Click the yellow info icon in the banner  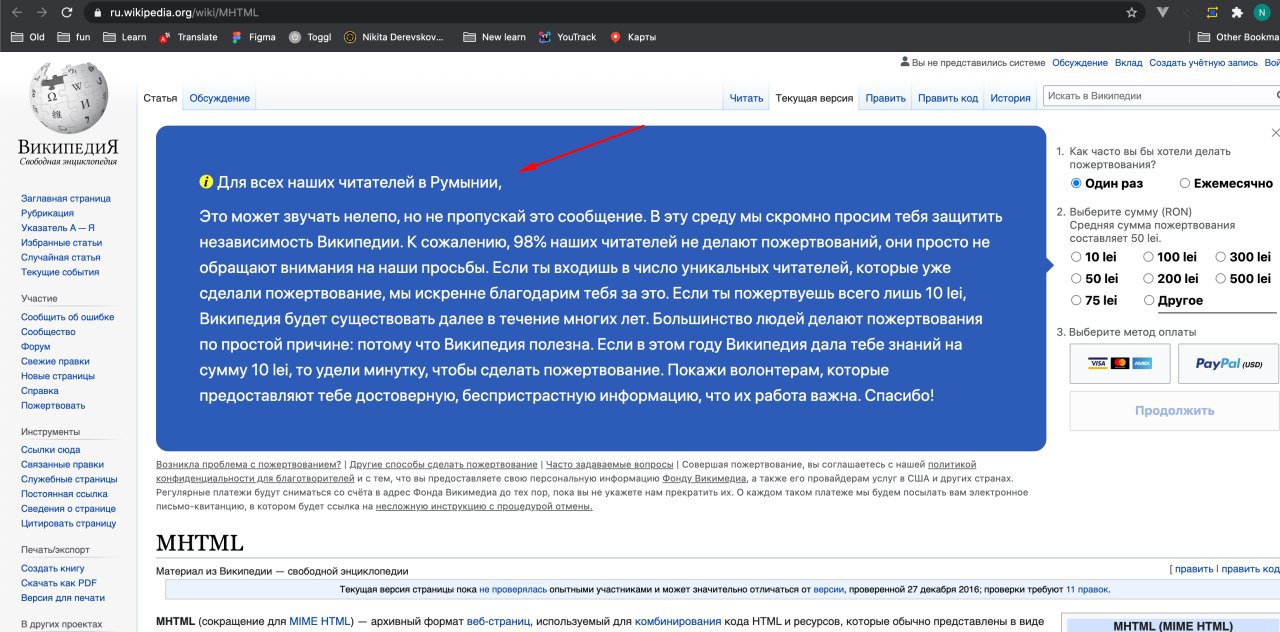point(206,182)
